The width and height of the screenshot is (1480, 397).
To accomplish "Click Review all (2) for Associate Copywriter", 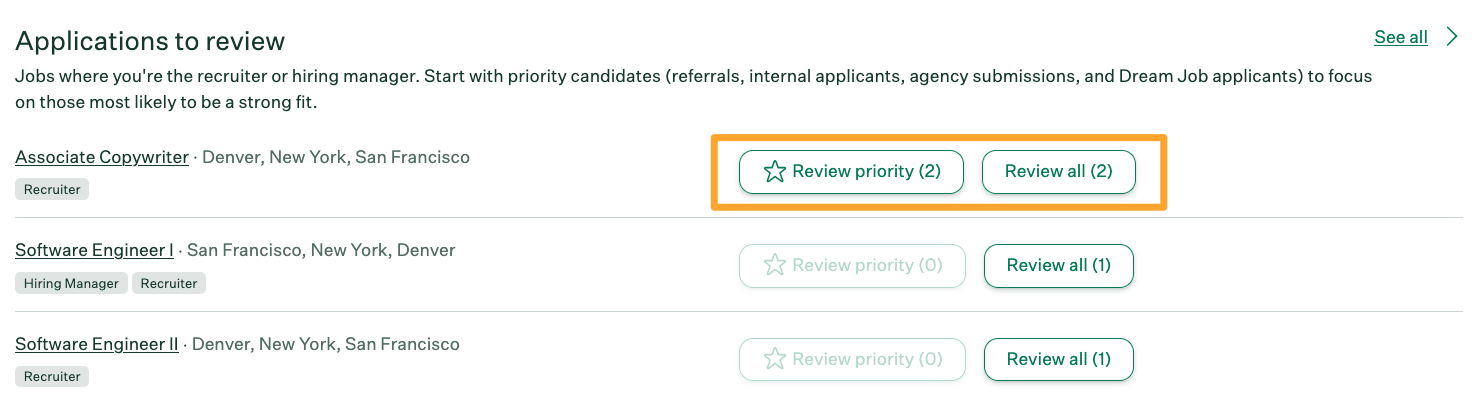I will (1059, 172).
